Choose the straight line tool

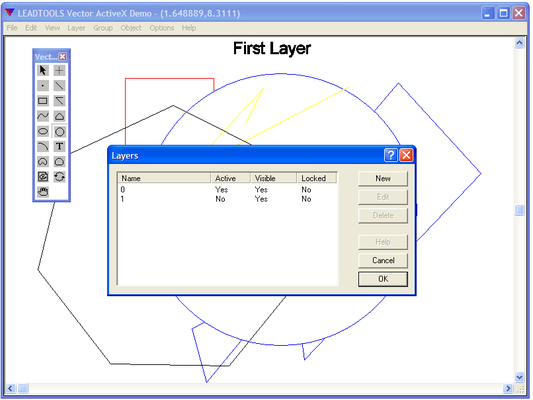[59, 86]
